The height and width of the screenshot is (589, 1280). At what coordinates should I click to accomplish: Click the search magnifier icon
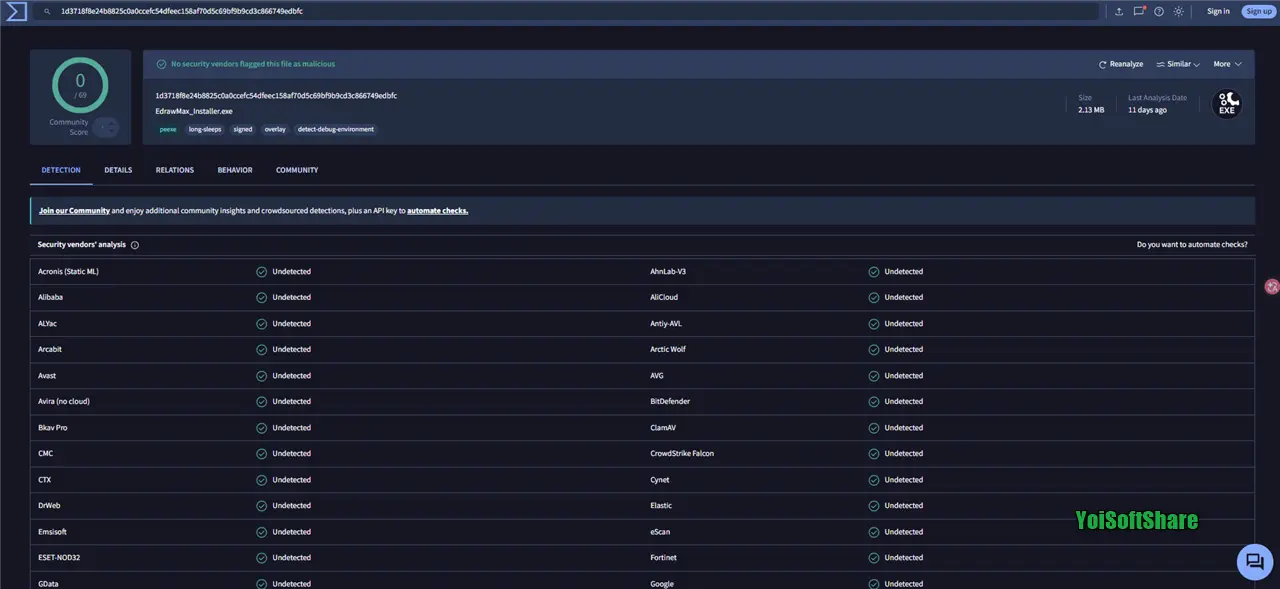click(47, 11)
